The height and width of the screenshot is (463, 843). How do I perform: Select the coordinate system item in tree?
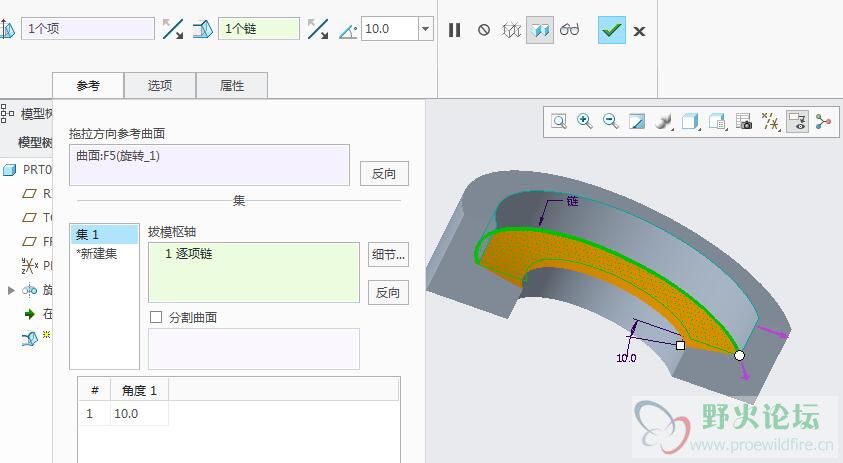click(x=37, y=266)
